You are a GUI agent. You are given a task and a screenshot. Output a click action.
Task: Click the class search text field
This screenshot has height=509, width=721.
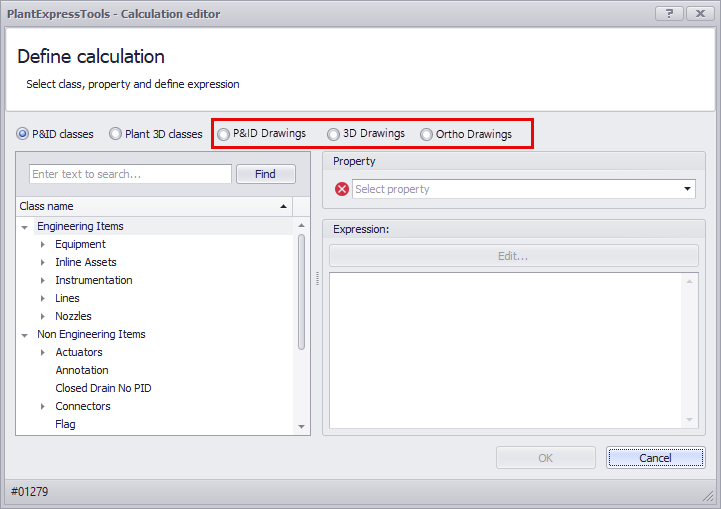130,174
